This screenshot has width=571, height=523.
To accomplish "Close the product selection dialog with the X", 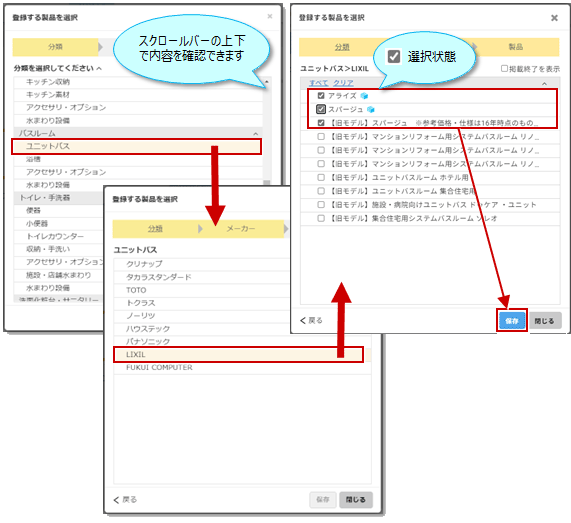I will [x=554, y=18].
